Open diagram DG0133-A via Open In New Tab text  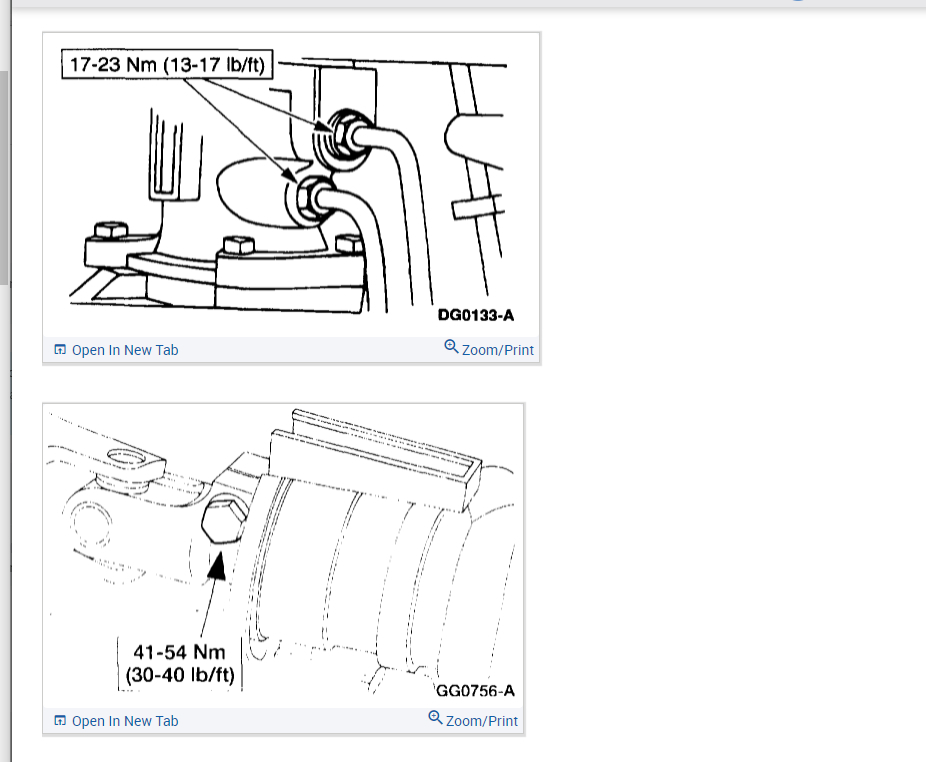(125, 350)
